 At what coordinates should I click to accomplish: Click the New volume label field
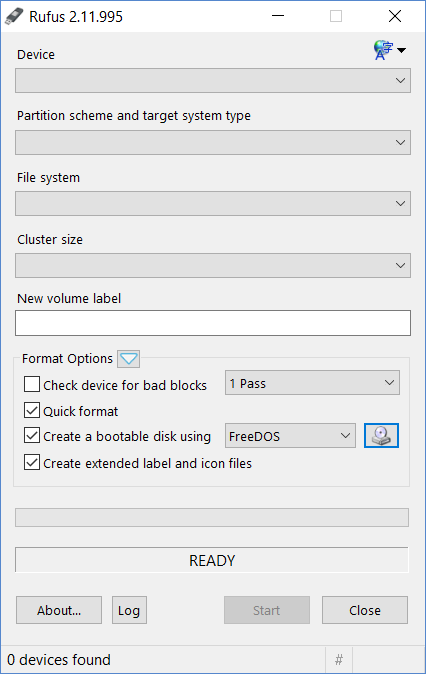click(213, 323)
